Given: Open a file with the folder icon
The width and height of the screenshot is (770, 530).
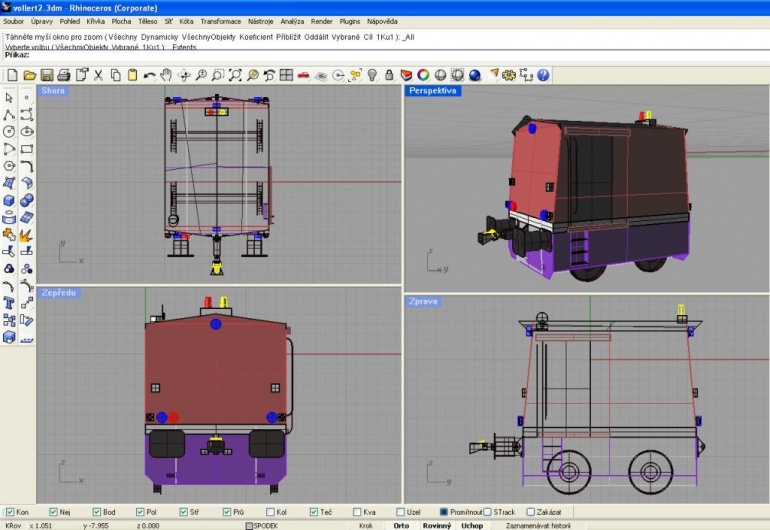Looking at the screenshot, I should [x=29, y=75].
